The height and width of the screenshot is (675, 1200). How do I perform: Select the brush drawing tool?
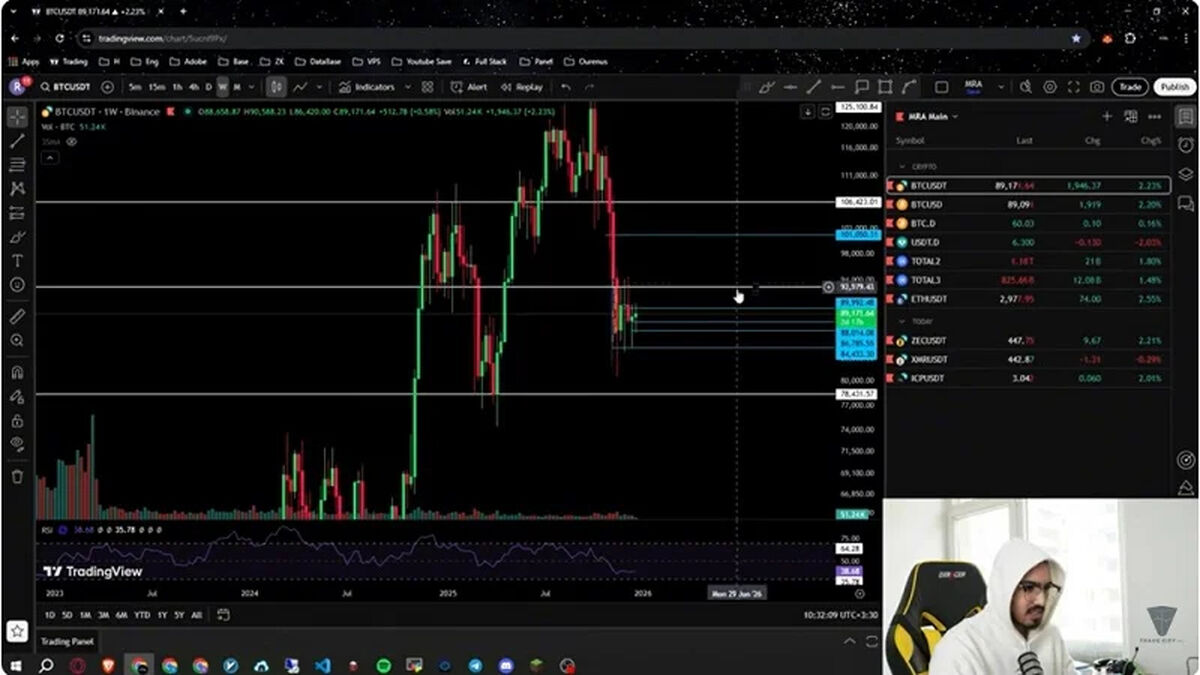tap(17, 237)
